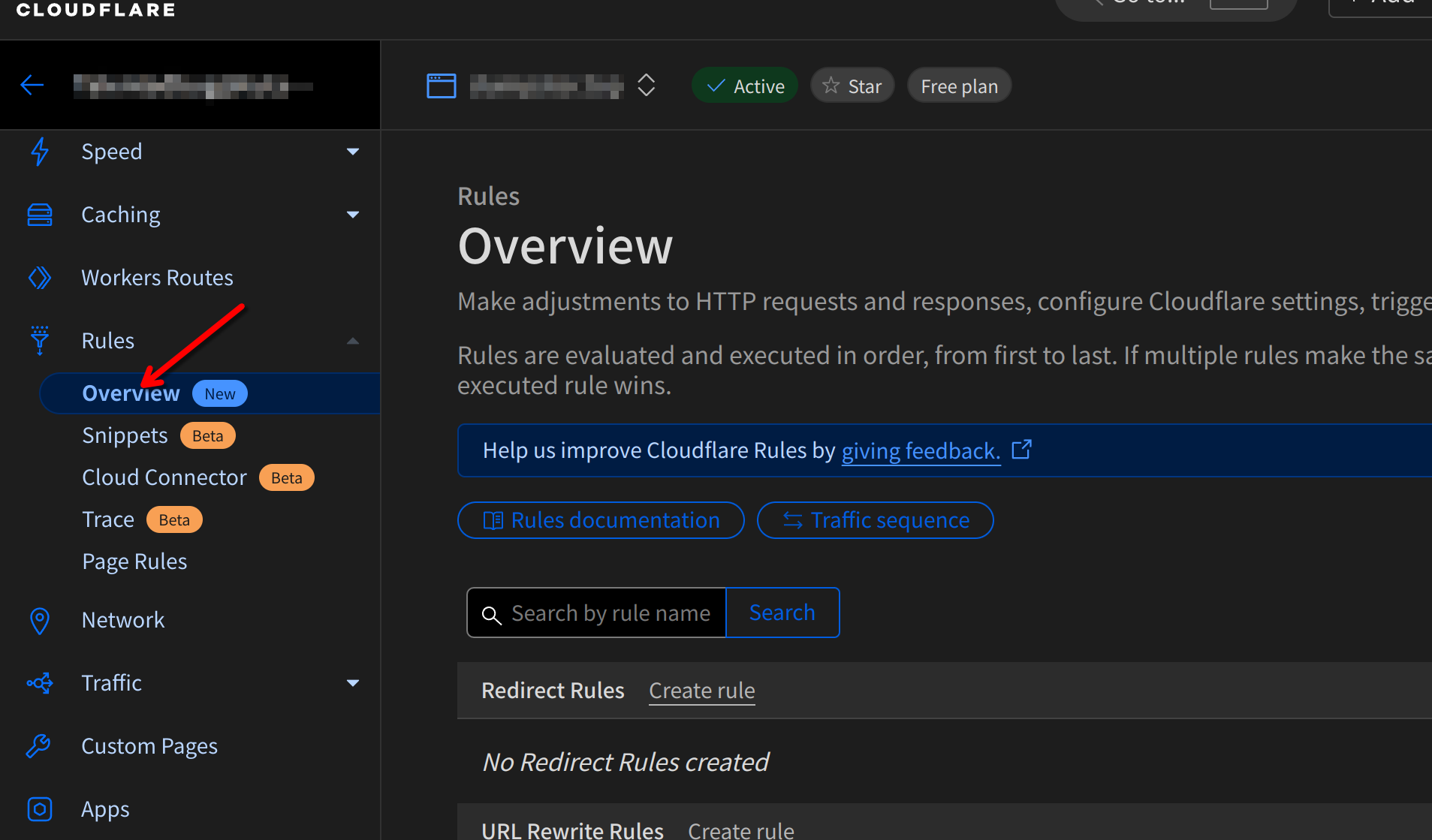Click the Traffic routing icon
This screenshot has height=840, width=1432.
pos(40,683)
